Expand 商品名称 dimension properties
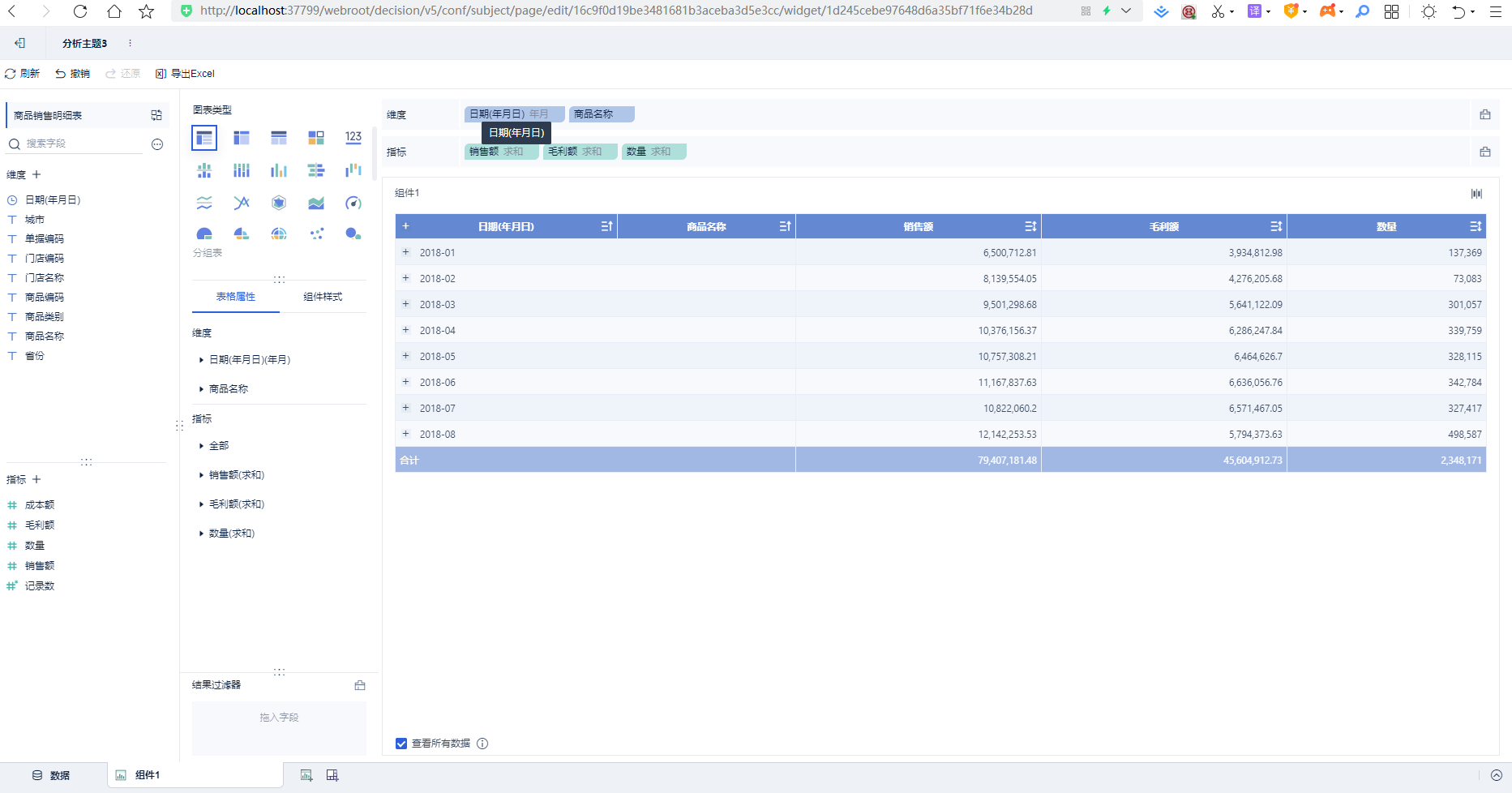The image size is (1512, 793). [201, 389]
